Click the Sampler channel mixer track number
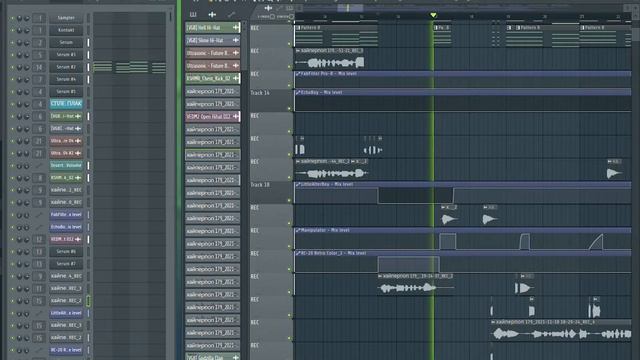 tap(39, 18)
